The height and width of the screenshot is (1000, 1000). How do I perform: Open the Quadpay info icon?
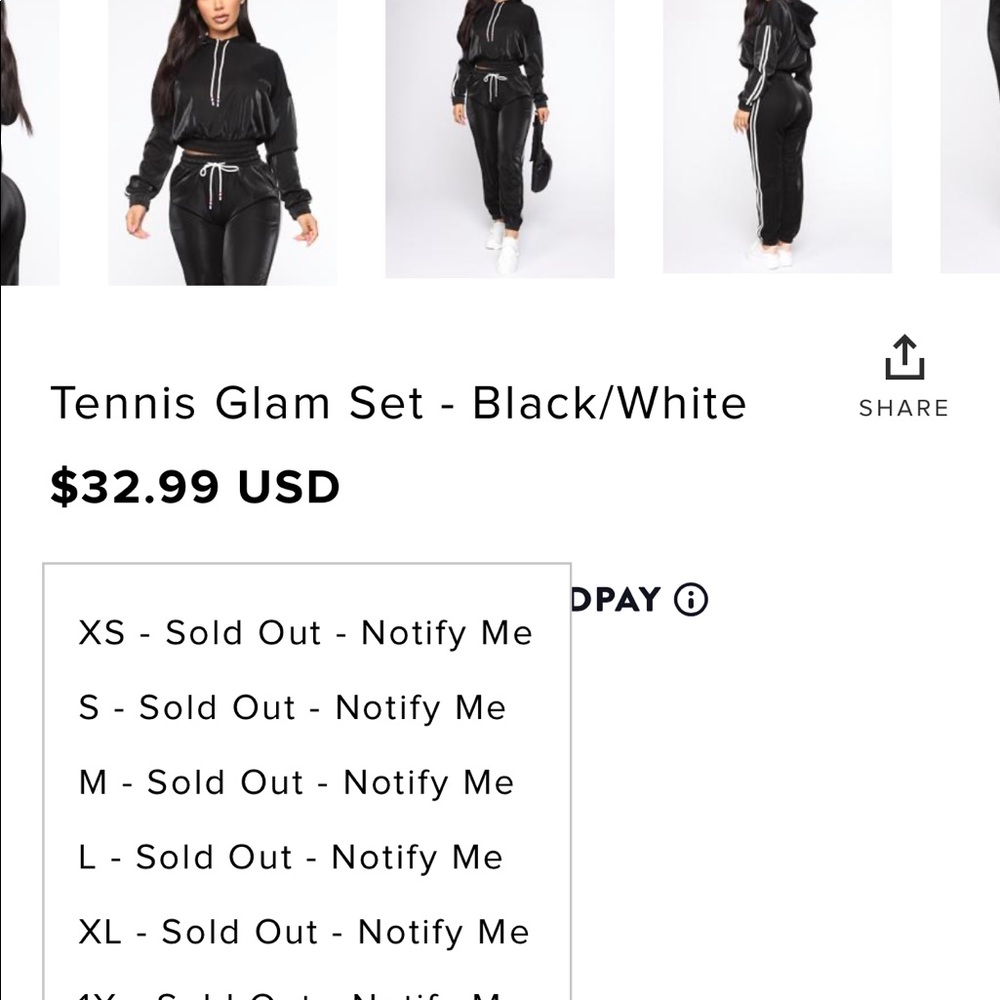(x=691, y=600)
